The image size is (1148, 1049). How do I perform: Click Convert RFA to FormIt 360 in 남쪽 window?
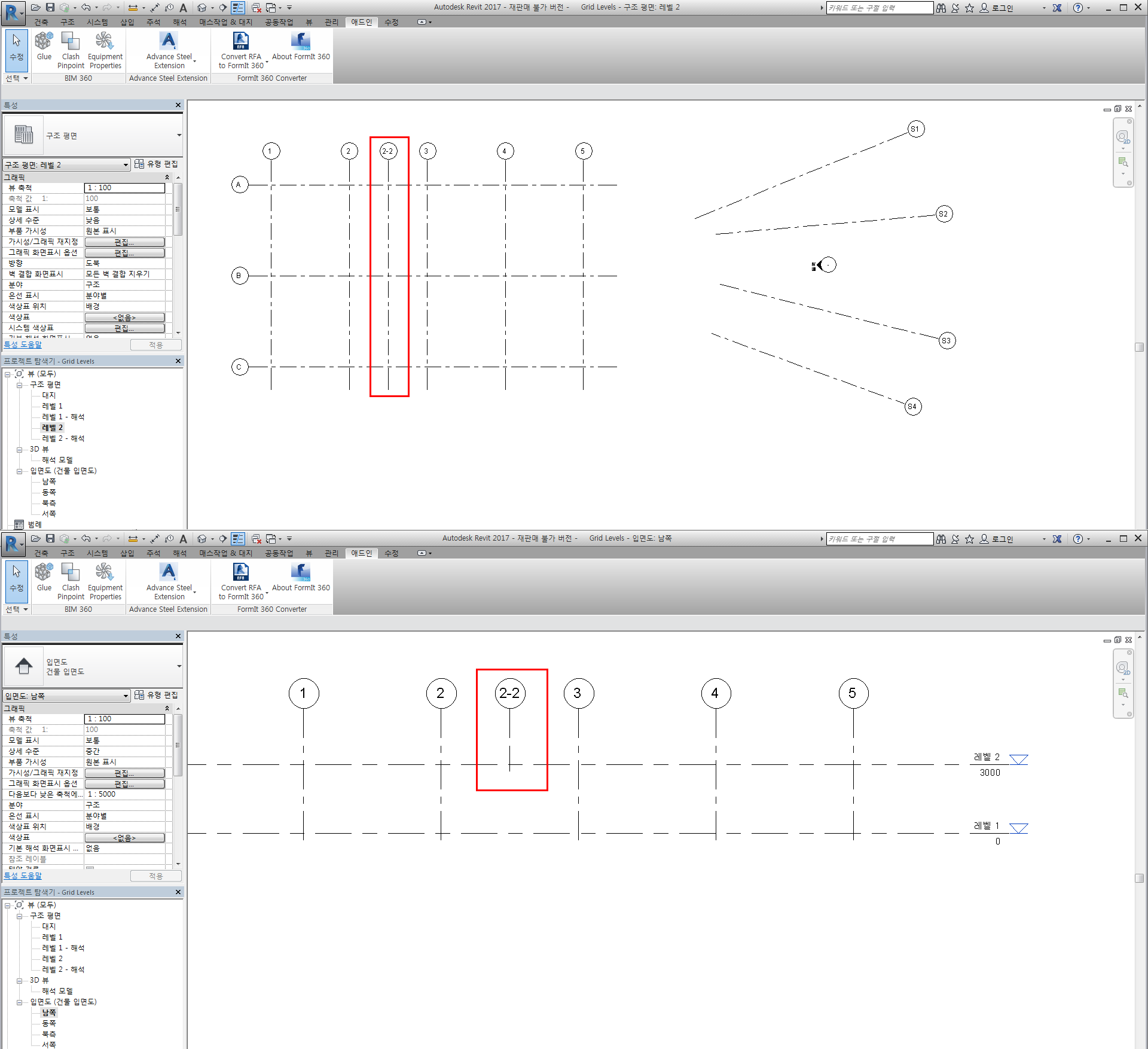pyautogui.click(x=240, y=573)
